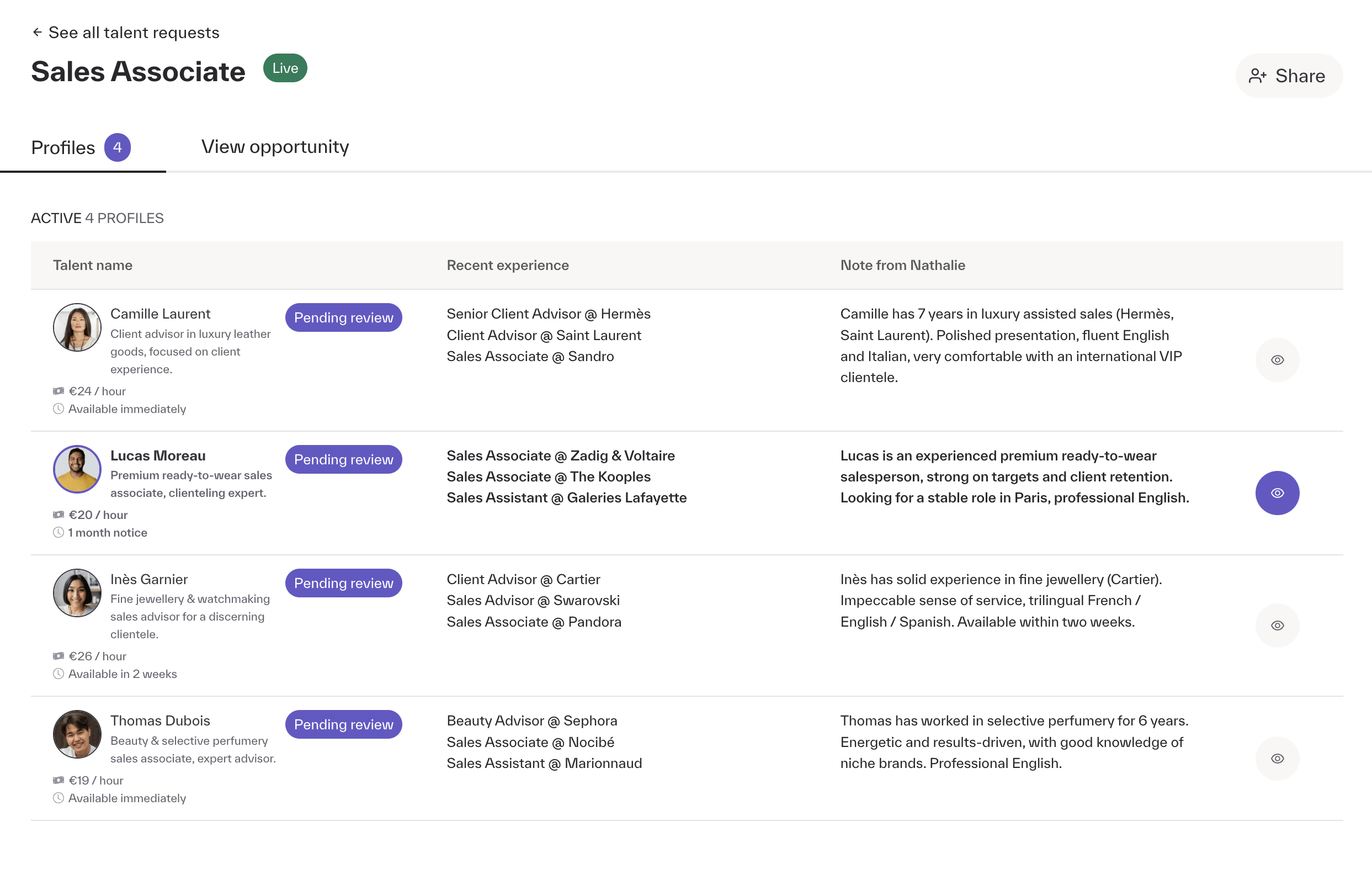Image resolution: width=1372 pixels, height=869 pixels.
Task: Click the money icon next to €26 / hour
Action: pyautogui.click(x=58, y=656)
